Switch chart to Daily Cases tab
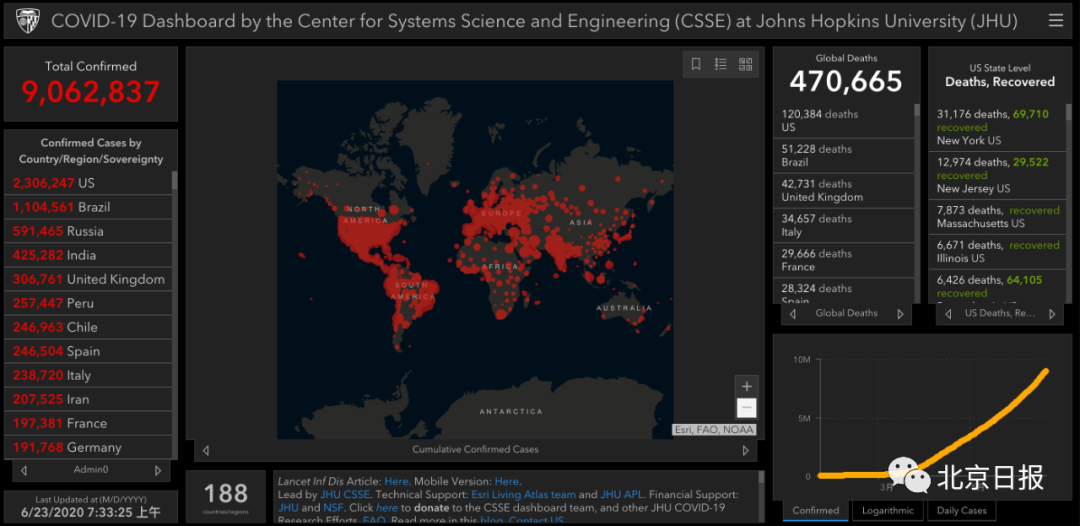 [x=962, y=510]
